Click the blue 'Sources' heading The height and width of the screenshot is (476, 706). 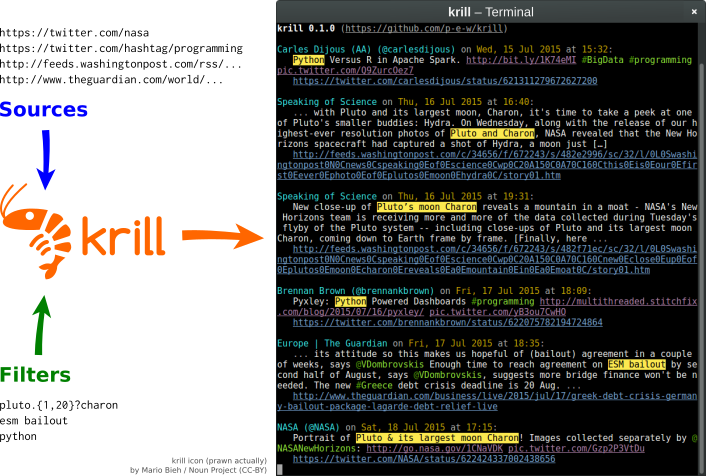44,109
